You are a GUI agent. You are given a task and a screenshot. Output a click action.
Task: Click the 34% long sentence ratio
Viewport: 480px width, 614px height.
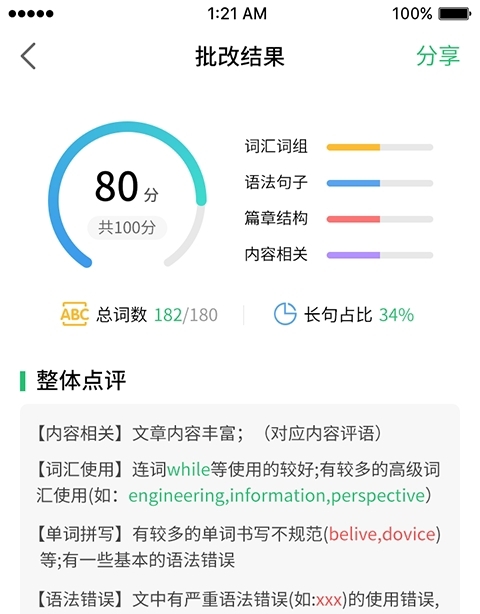point(396,315)
